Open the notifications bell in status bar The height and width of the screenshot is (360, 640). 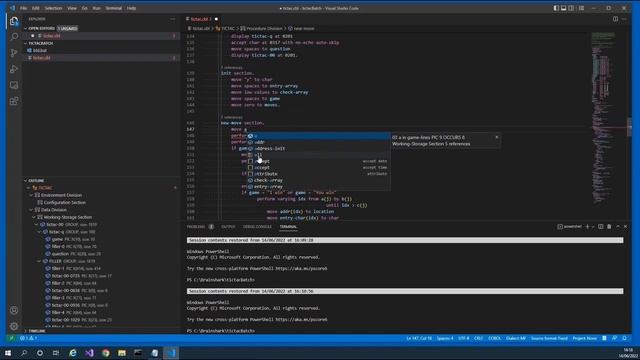(624, 338)
